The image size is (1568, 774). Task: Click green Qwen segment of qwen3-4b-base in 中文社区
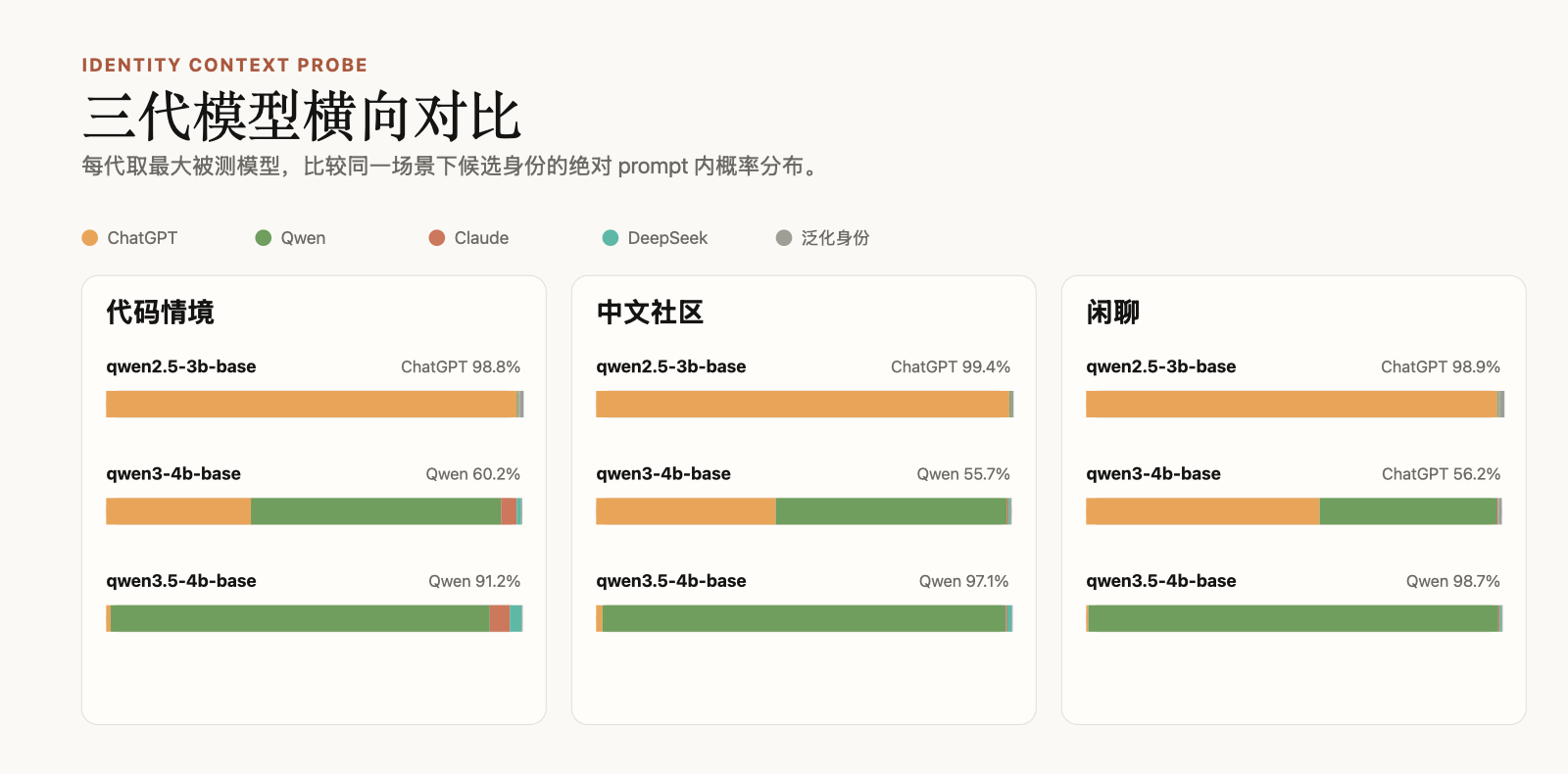[892, 511]
